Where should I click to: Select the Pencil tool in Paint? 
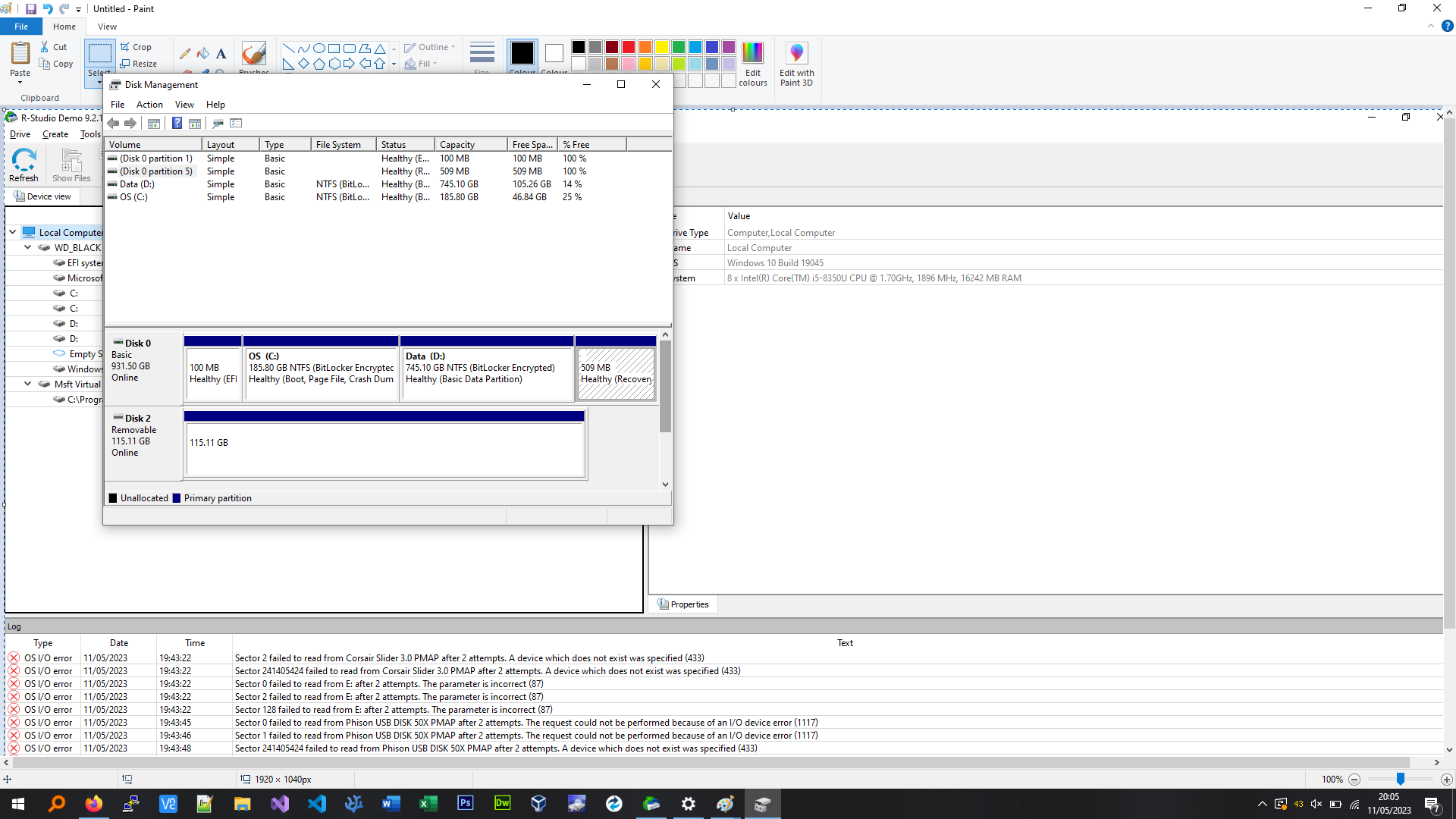[x=184, y=53]
